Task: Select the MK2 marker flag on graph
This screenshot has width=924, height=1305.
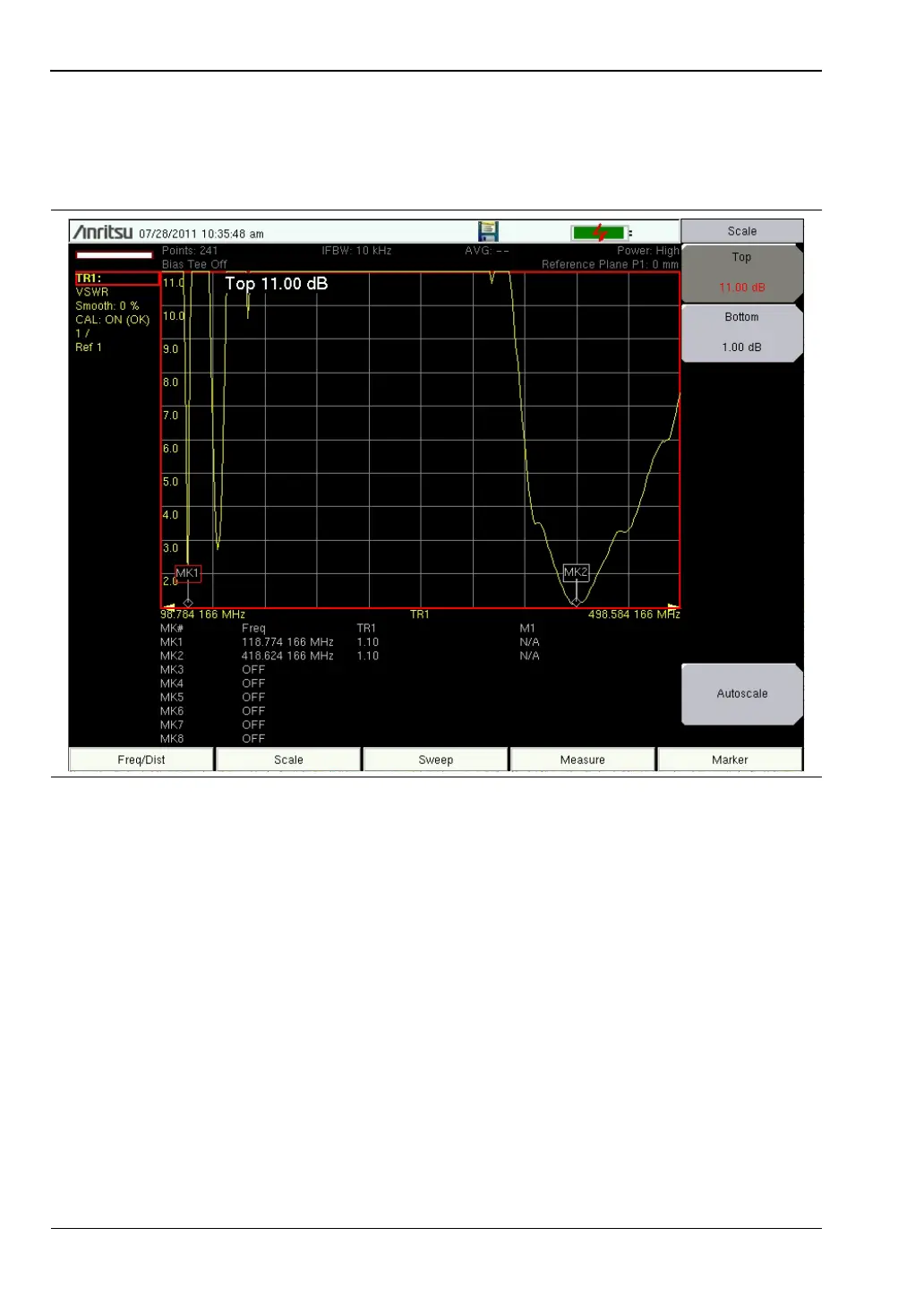Action: pyautogui.click(x=576, y=571)
